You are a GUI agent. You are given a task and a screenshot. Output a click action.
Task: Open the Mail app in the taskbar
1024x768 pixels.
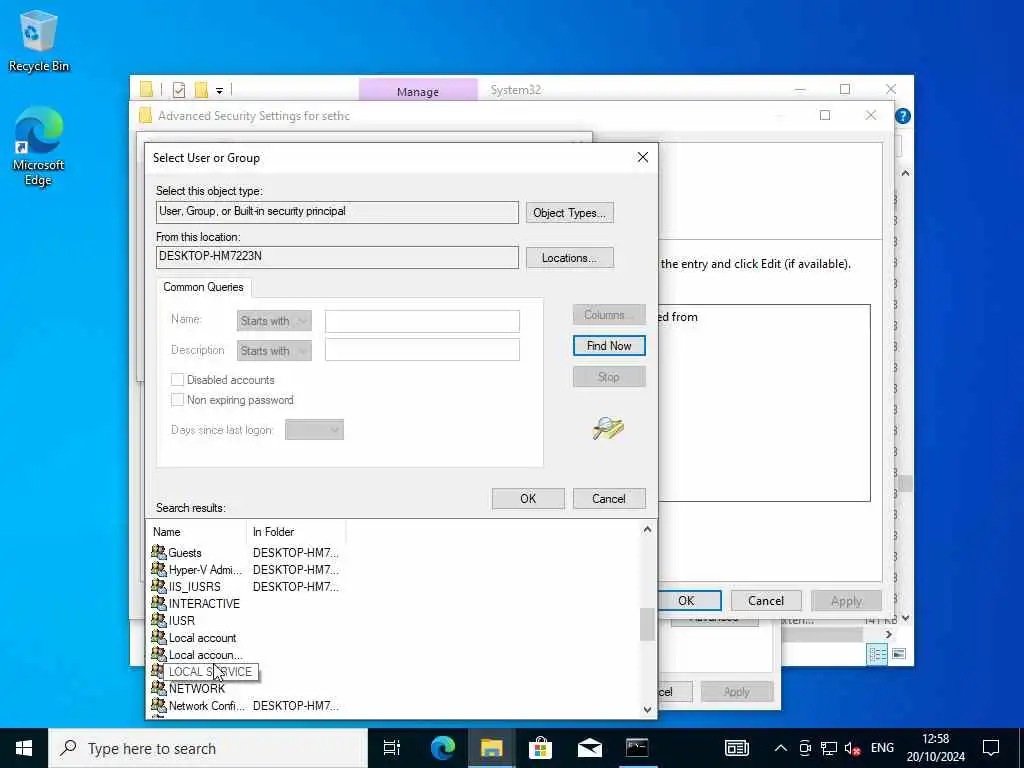click(x=589, y=748)
